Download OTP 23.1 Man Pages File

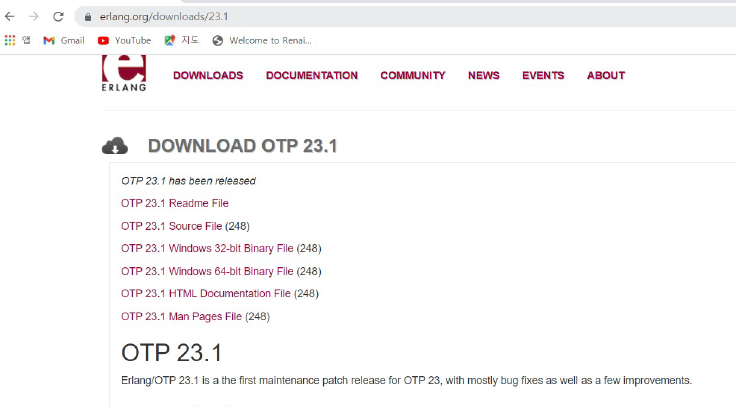181,316
